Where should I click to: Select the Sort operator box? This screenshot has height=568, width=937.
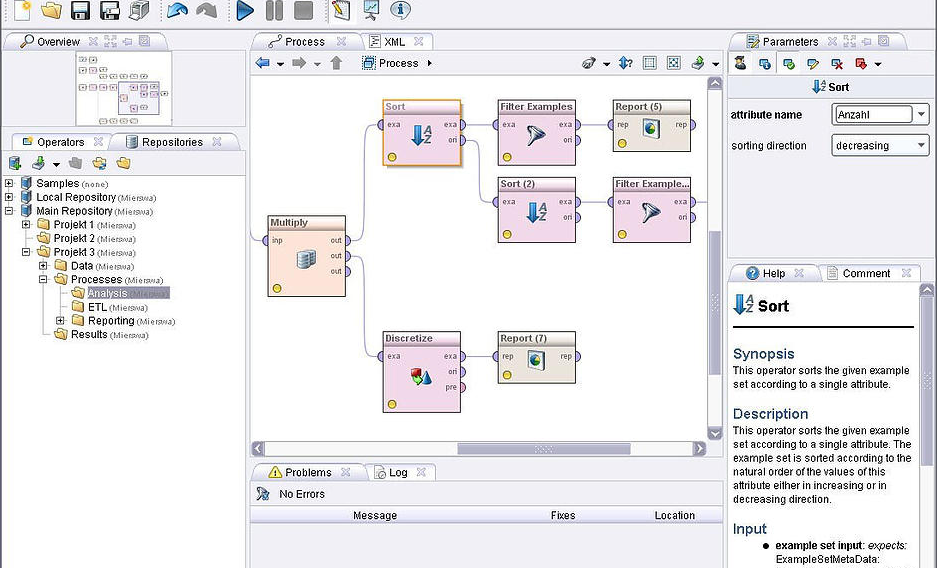coord(422,133)
